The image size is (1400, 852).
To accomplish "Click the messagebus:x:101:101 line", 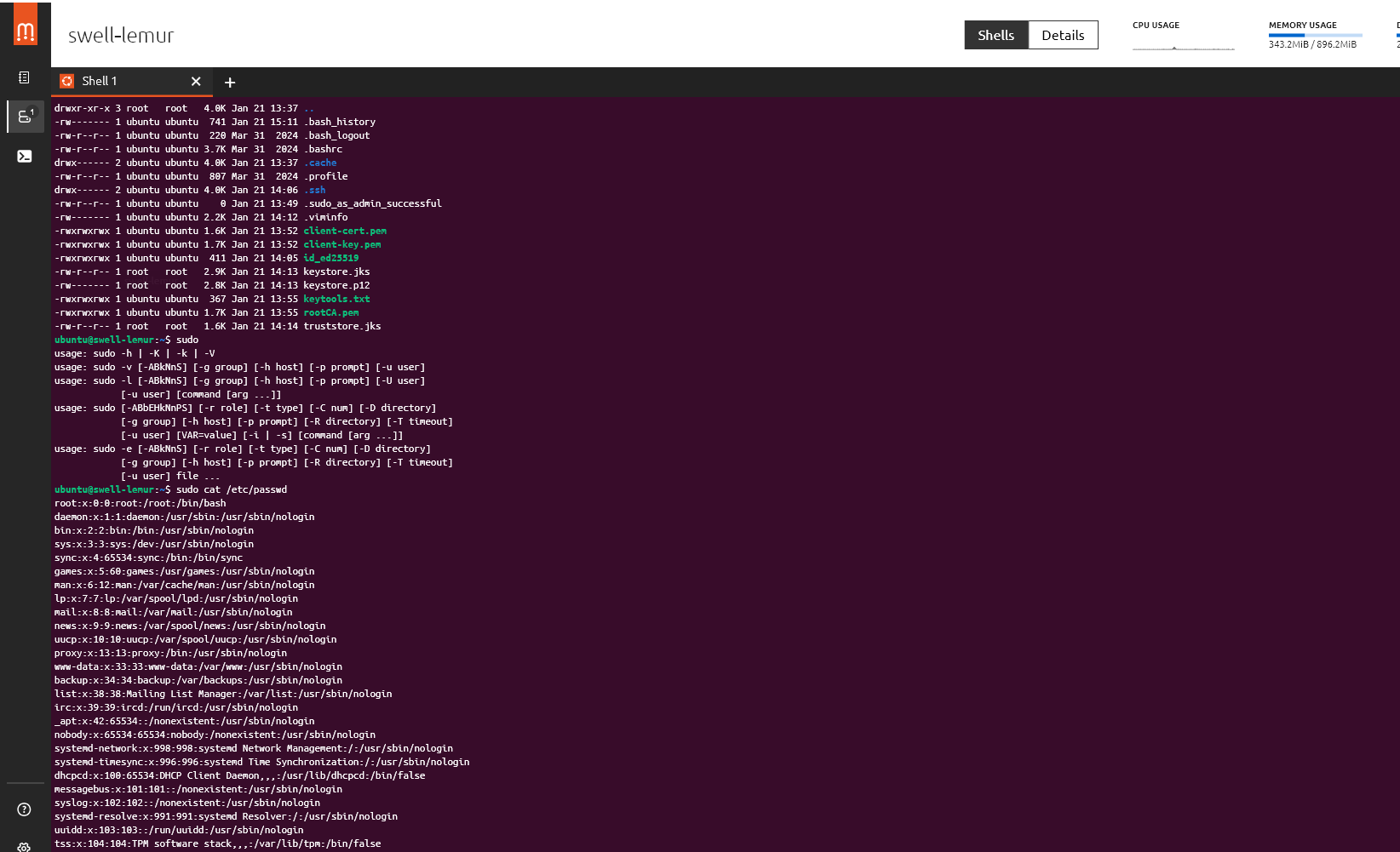I will [198, 789].
